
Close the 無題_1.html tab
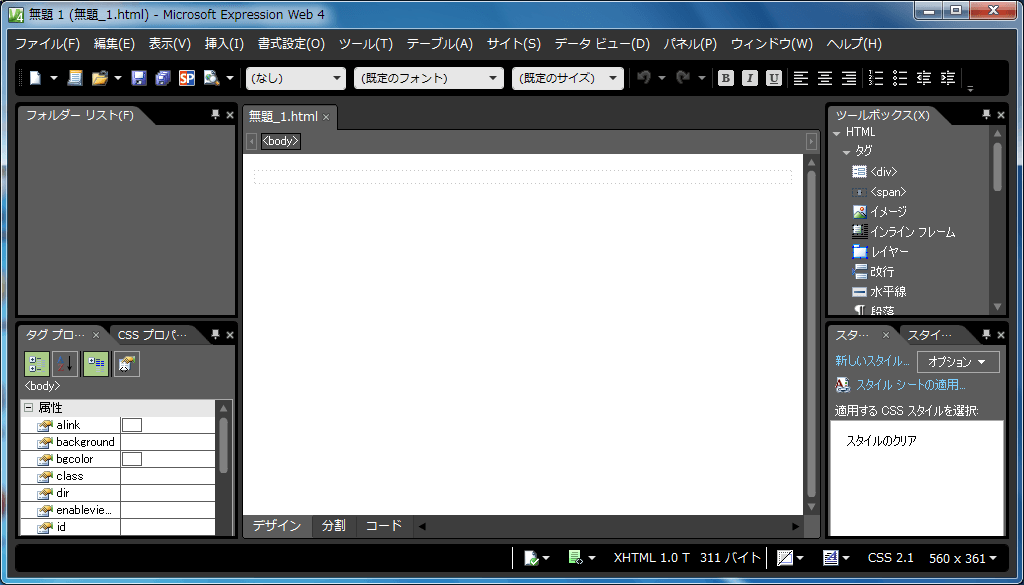pos(326,118)
